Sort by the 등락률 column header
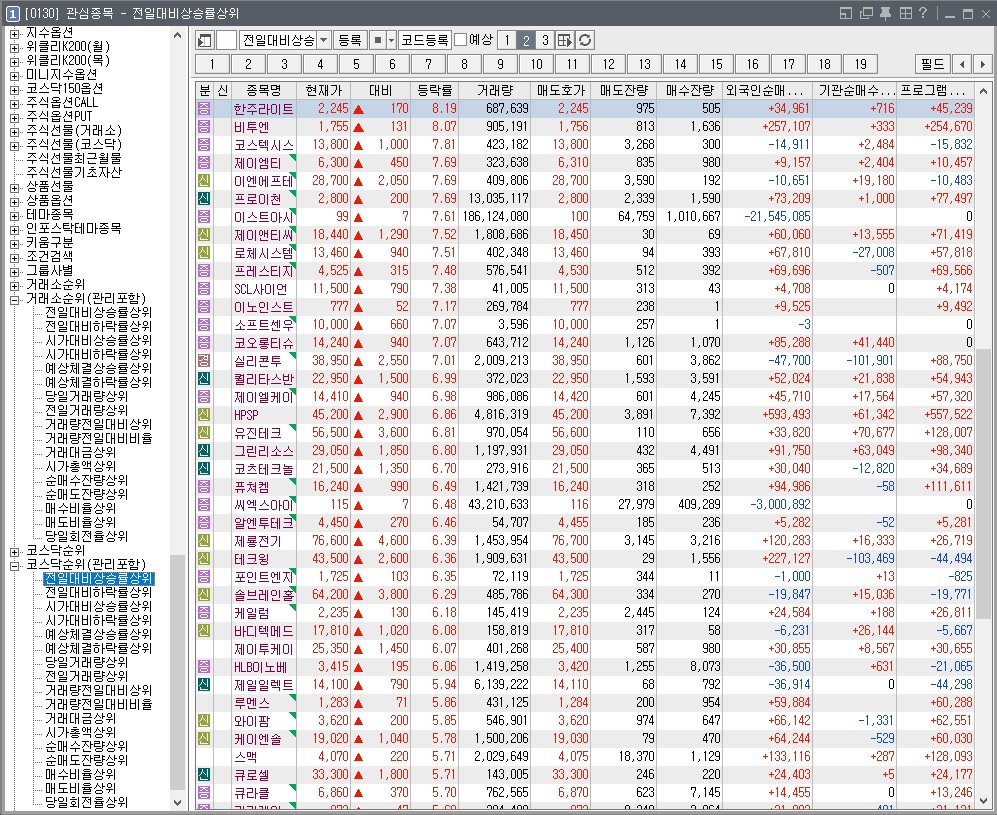 tap(434, 91)
